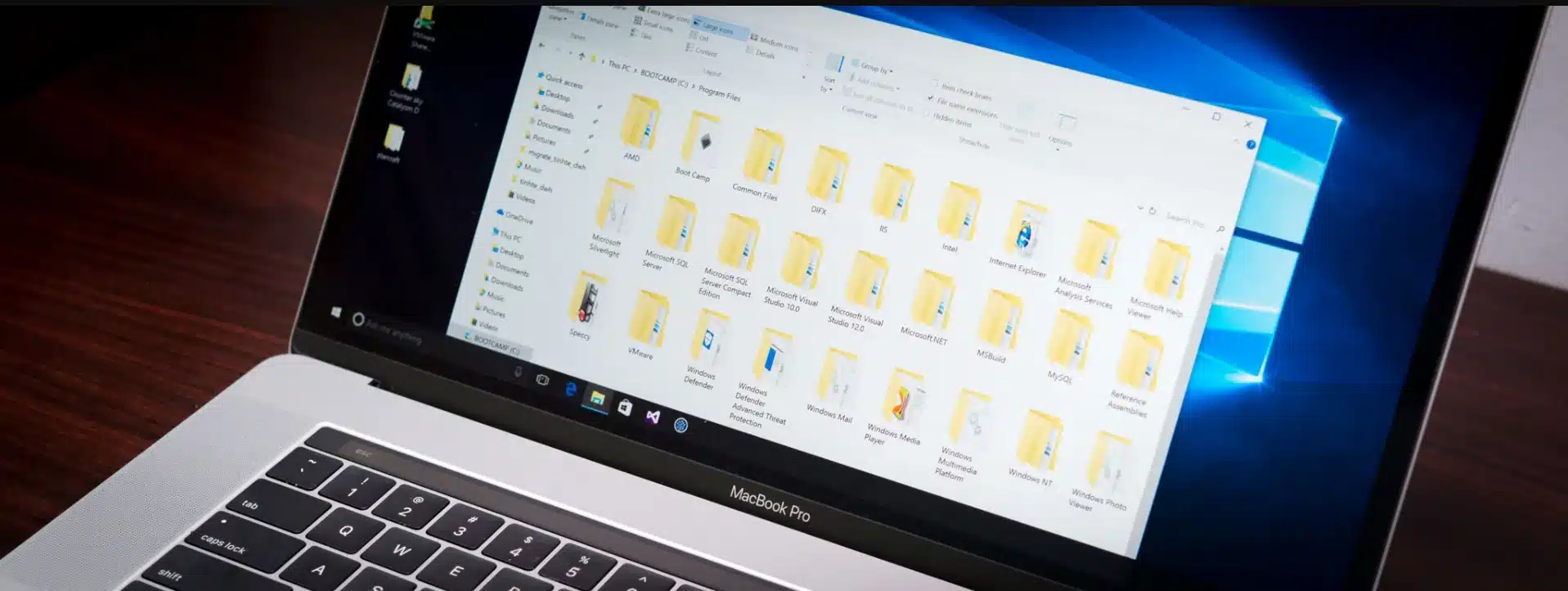Click This PC in the address breadcrumb
Image resolution: width=1568 pixels, height=591 pixels.
click(618, 66)
